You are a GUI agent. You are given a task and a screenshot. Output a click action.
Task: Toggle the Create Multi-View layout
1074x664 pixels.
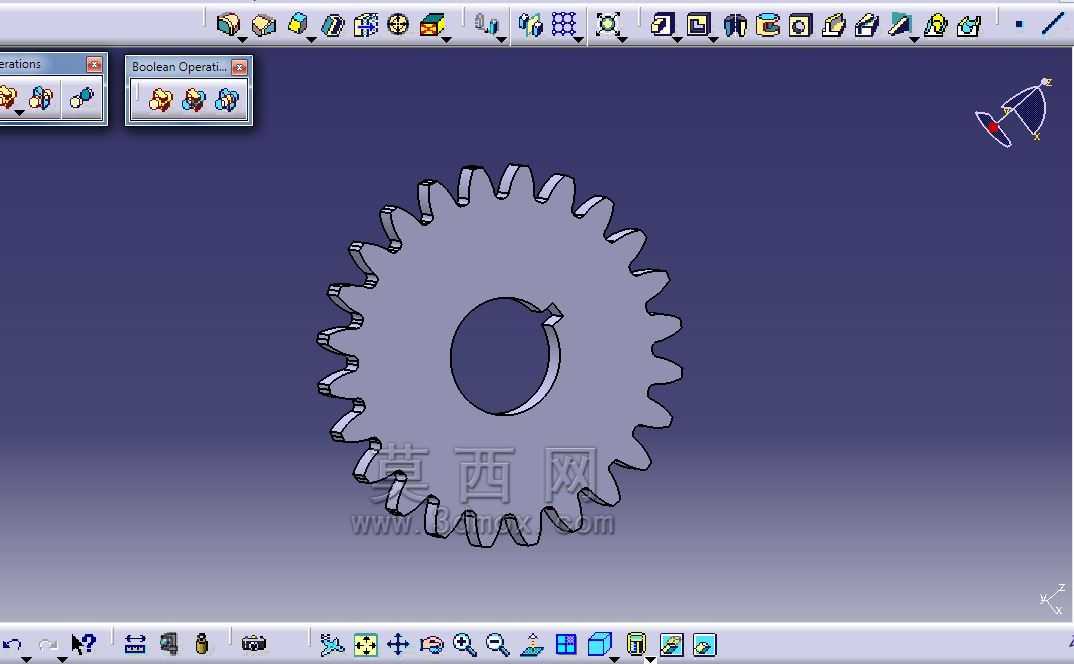click(566, 645)
